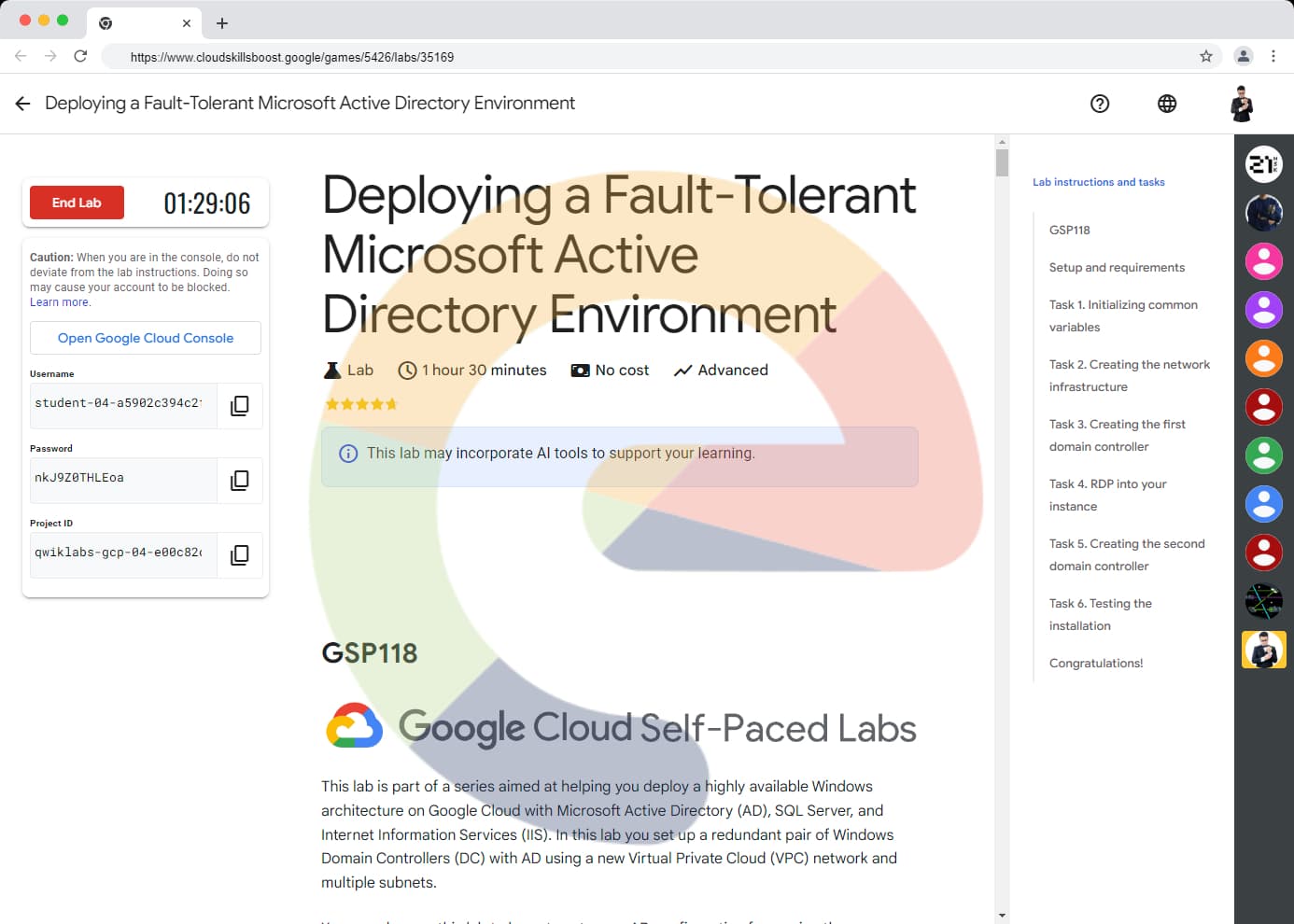Click the browser address bar URL
Screen dimensions: 1294x924
coord(292,57)
